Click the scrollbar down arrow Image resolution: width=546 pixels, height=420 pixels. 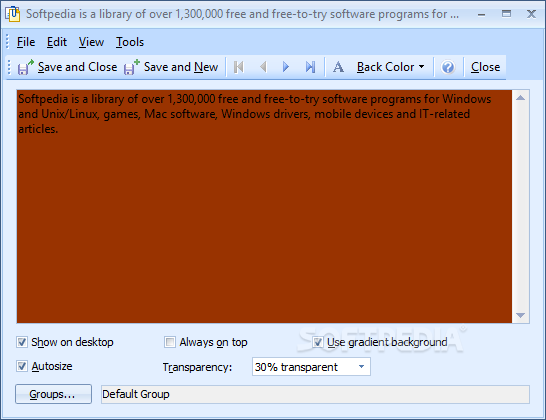[521, 315]
